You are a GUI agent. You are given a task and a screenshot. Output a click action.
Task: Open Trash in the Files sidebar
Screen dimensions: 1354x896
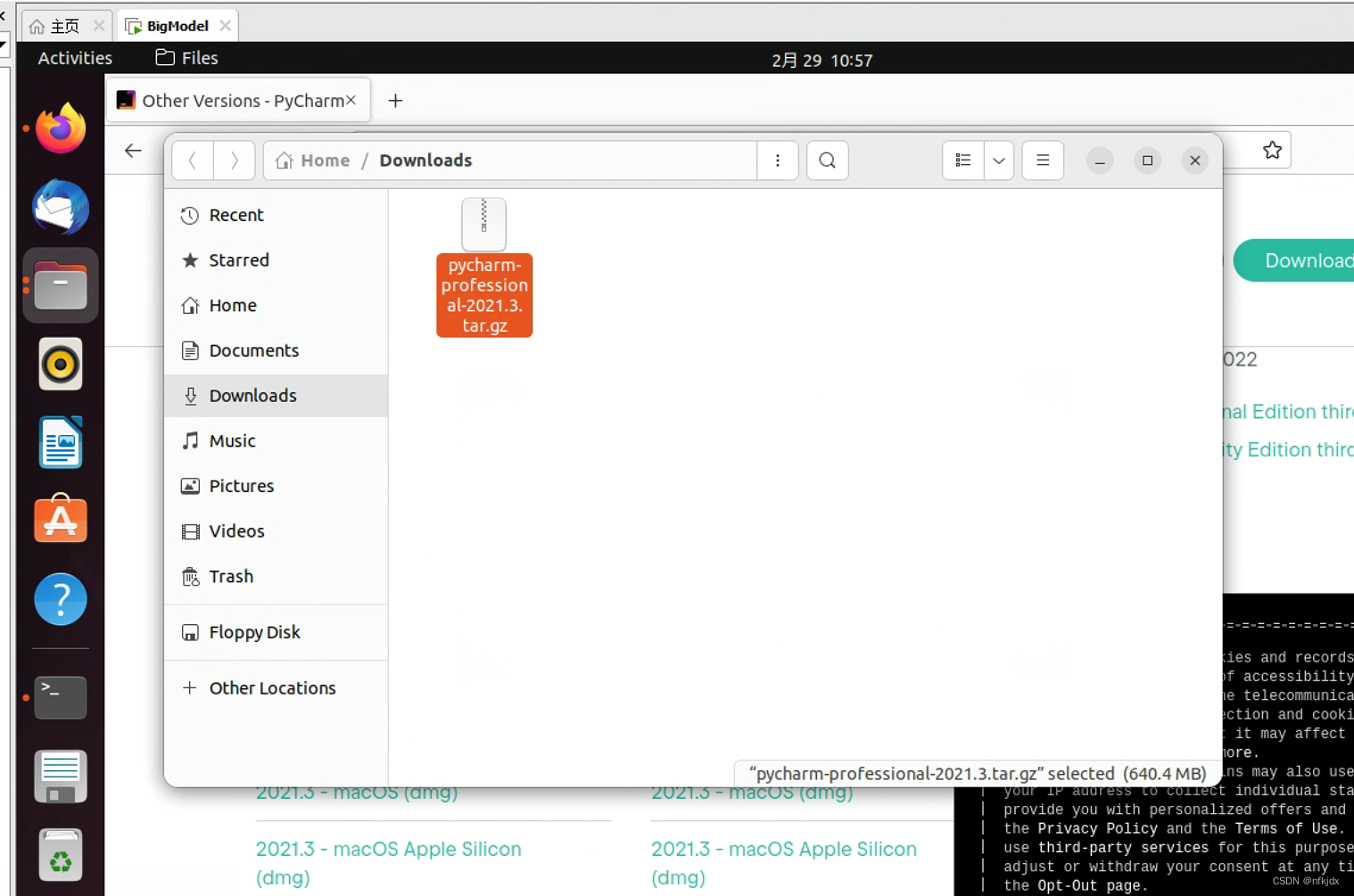(277, 577)
